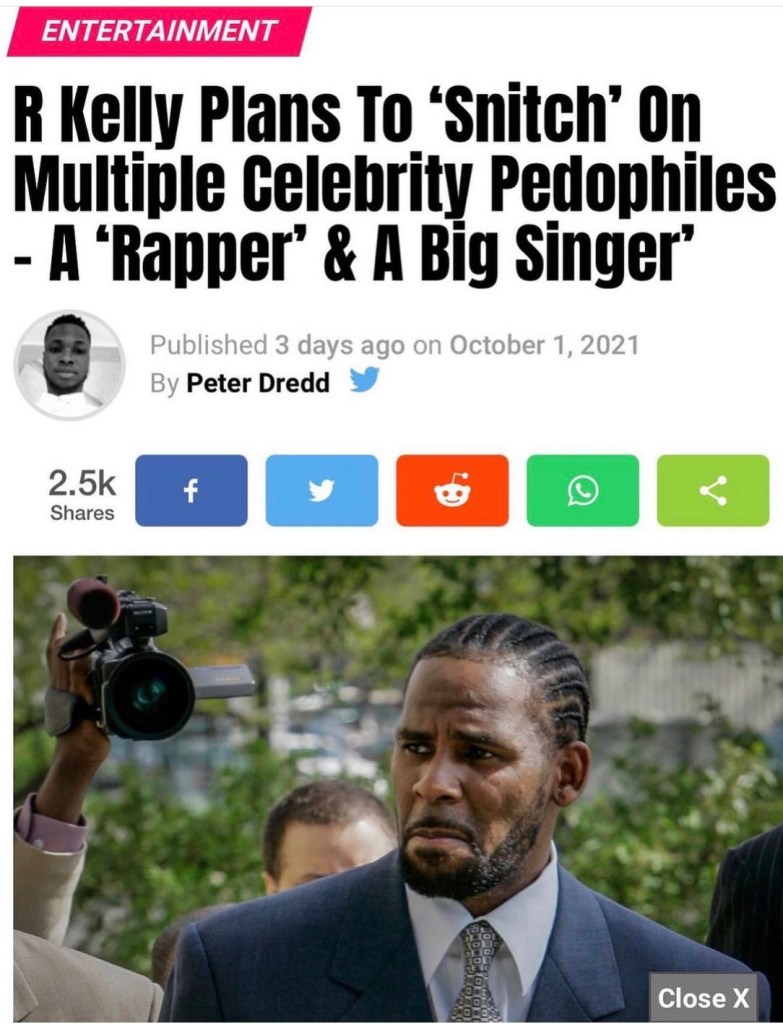Click the "By" label before the author name
Image resolution: width=783 pixels, height=1024 pixels.
coord(165,383)
